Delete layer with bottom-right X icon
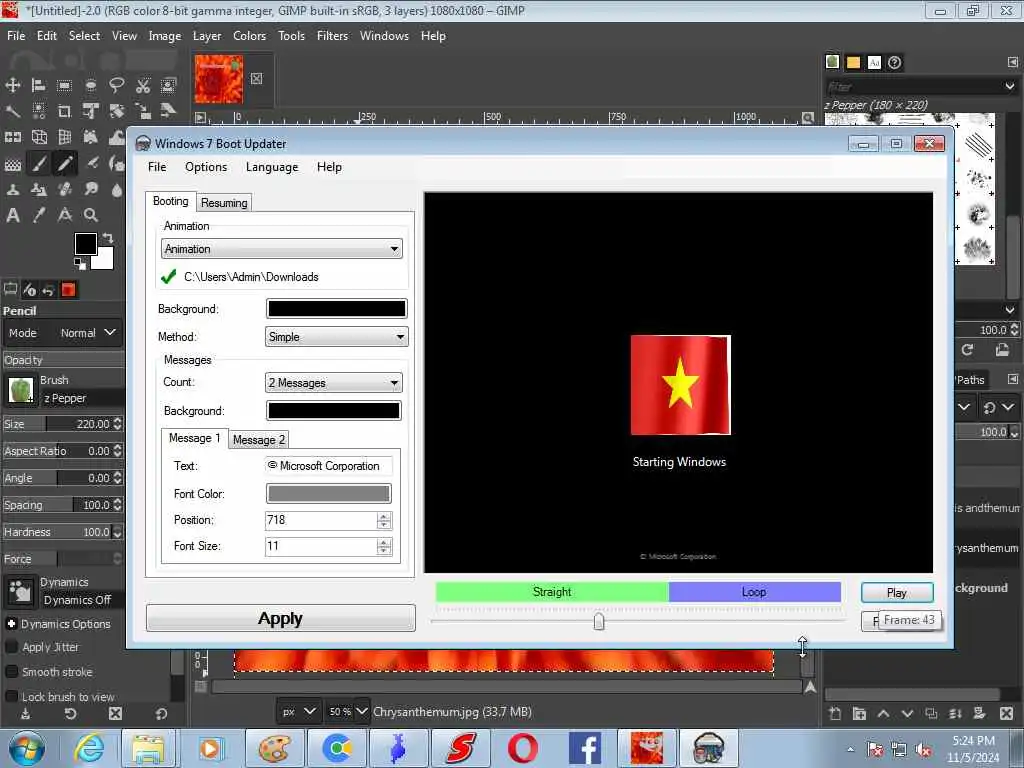1024x768 pixels. 1006,713
